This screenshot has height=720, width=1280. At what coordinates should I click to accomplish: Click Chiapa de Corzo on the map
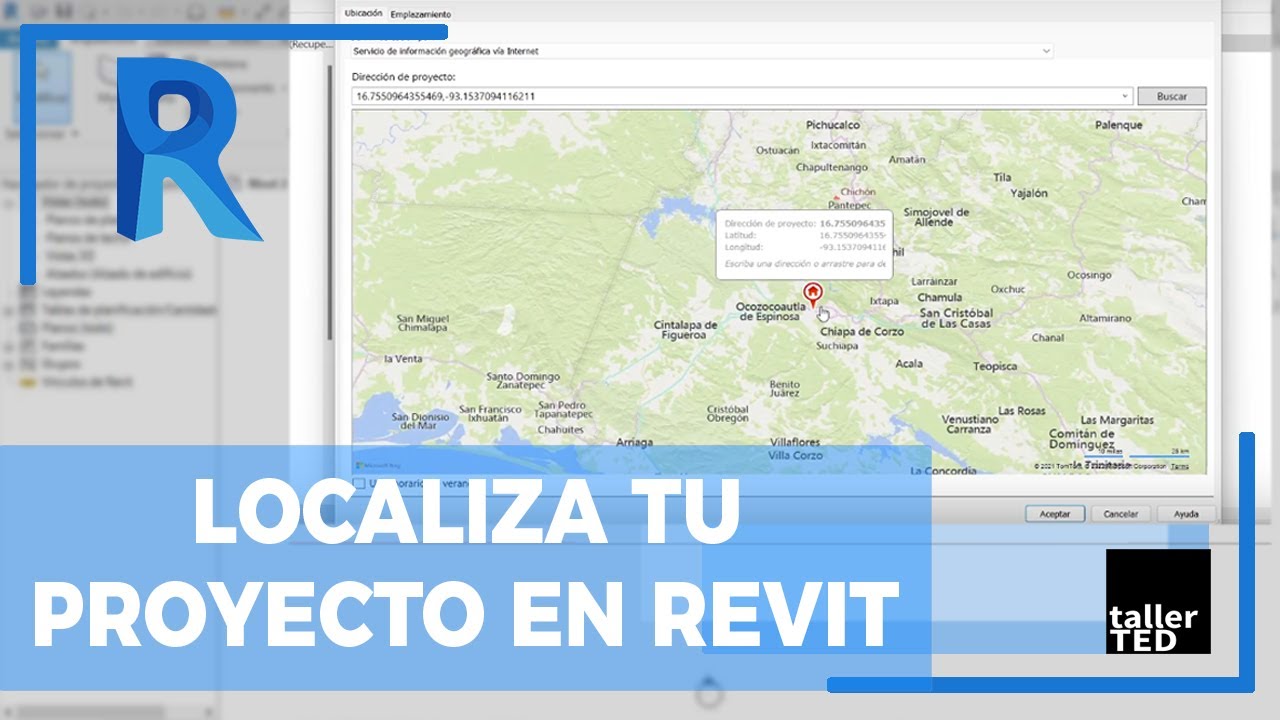(861, 331)
